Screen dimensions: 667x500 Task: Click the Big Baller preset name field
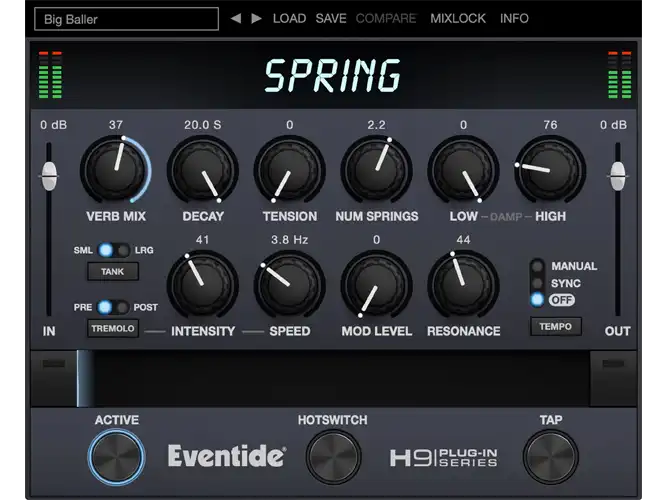pyautogui.click(x=126, y=19)
